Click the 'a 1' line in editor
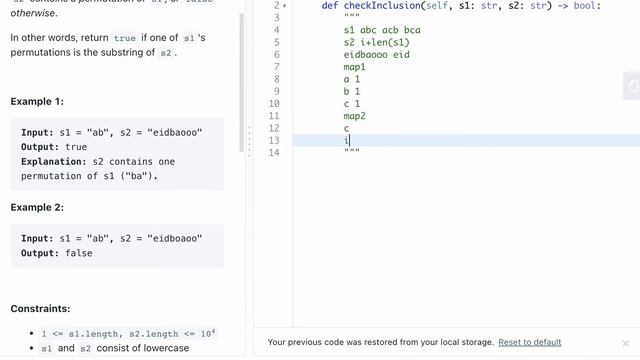 pyautogui.click(x=351, y=79)
